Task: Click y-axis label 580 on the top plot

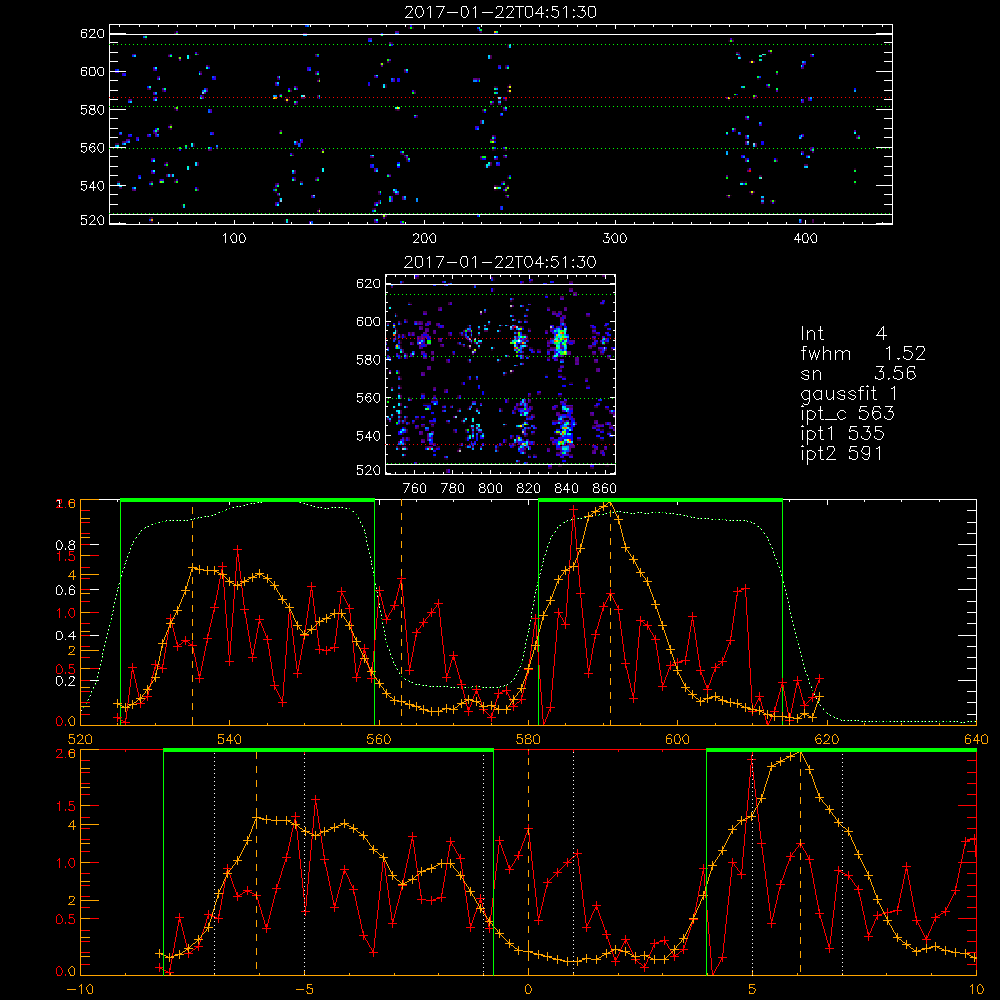Action: point(92,109)
